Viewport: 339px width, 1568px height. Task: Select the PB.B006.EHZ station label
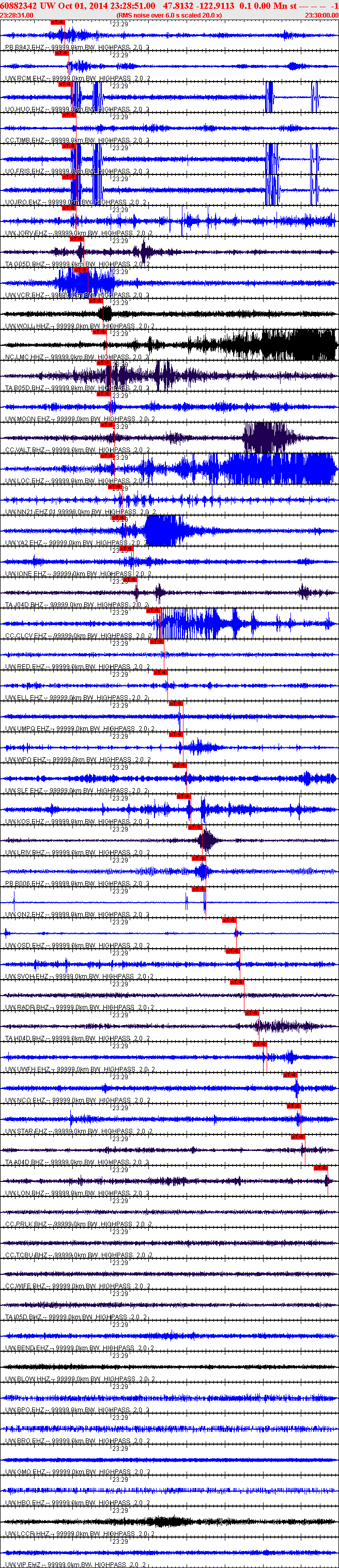coord(77,884)
